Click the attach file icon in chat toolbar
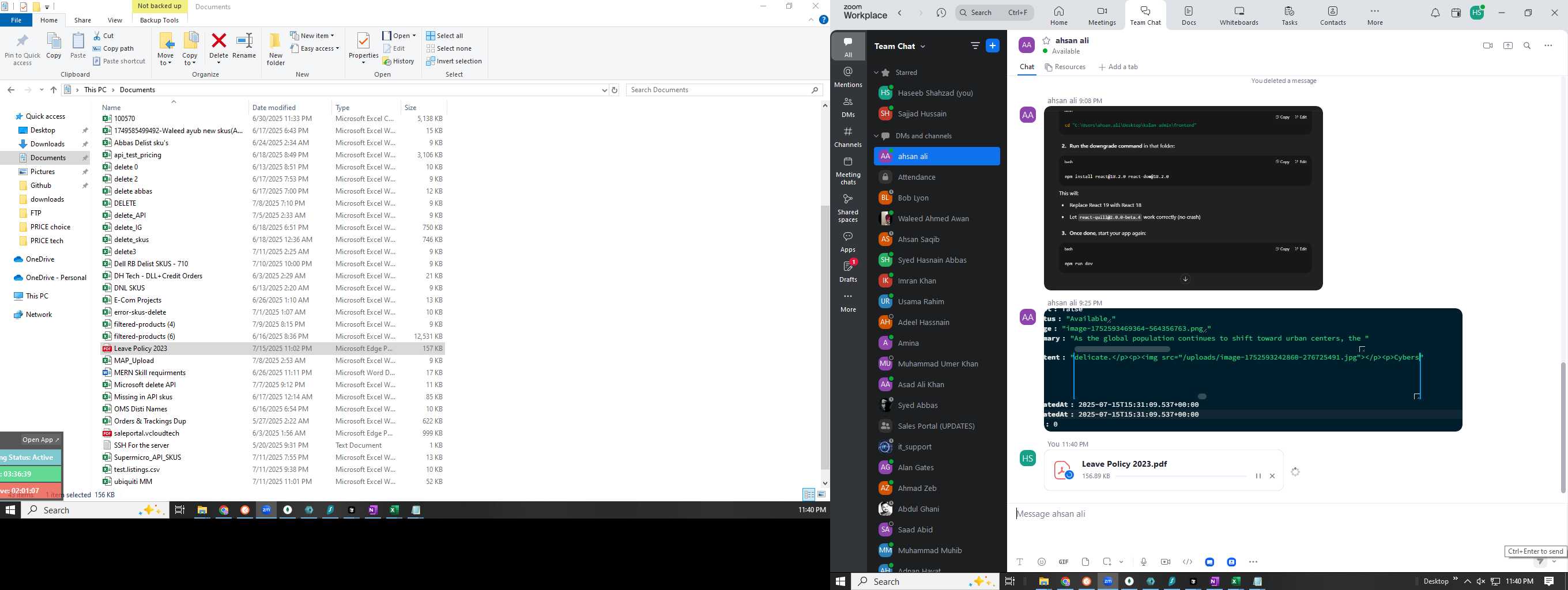The width and height of the screenshot is (1568, 590). point(1085,562)
